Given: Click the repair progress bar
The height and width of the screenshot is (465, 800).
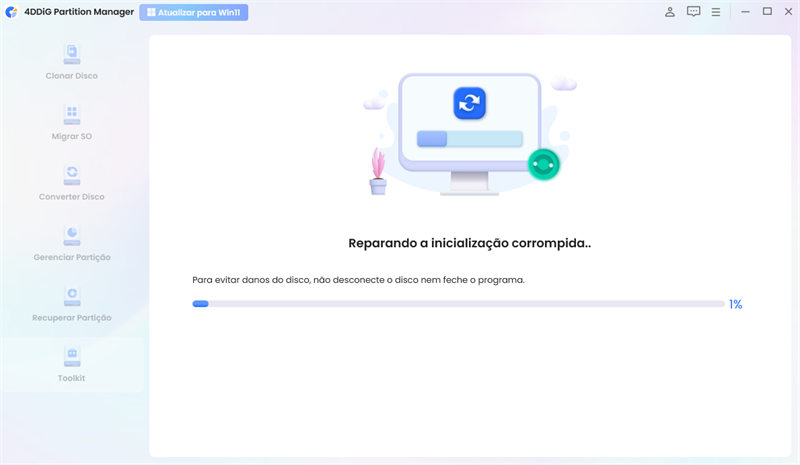Looking at the screenshot, I should tap(458, 304).
